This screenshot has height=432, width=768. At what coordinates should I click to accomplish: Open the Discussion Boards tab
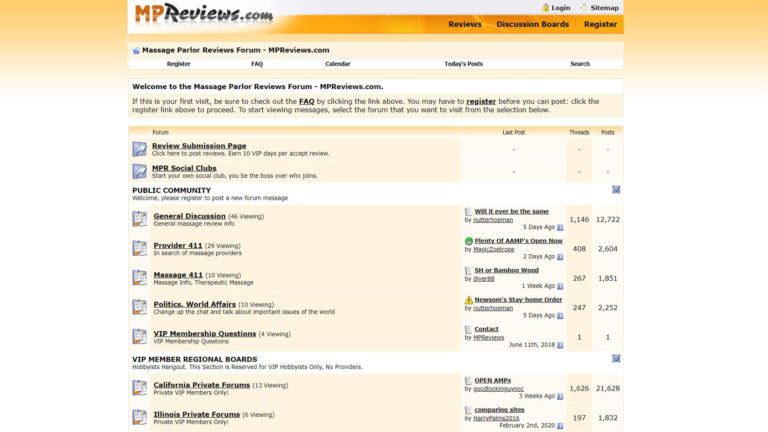532,24
